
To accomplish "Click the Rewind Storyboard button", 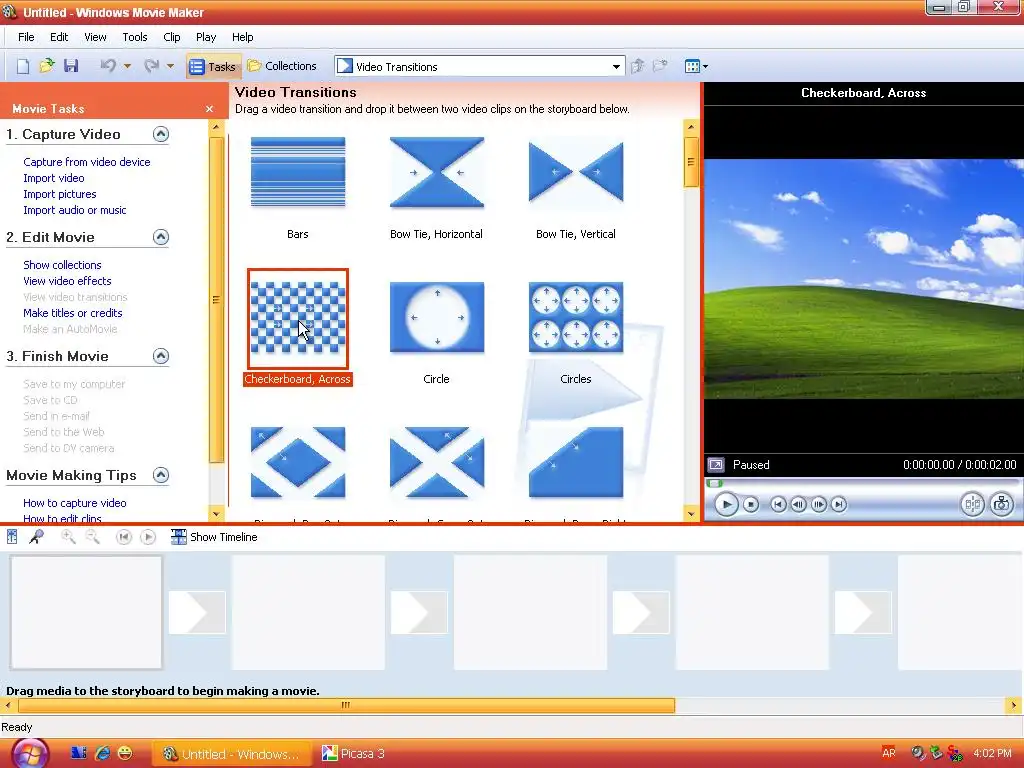I will point(123,537).
